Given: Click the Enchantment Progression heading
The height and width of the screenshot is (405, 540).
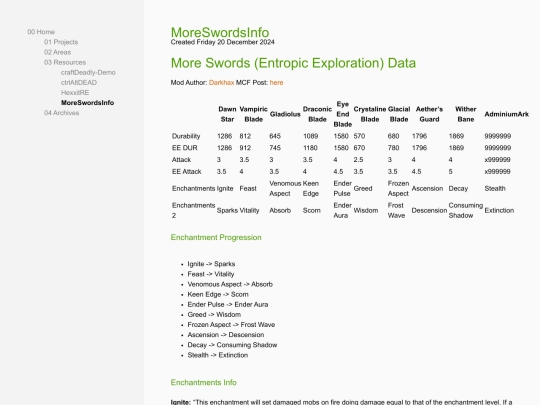Looking at the screenshot, I should click(x=216, y=238).
